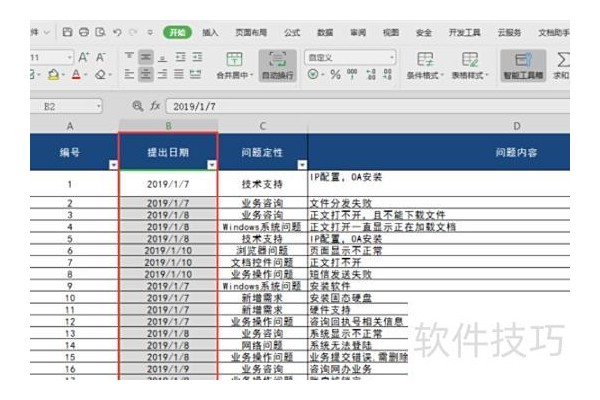Image resolution: width=600 pixels, height=400 pixels.
Task: Switch to the 插入 tab
Action: (x=210, y=33)
